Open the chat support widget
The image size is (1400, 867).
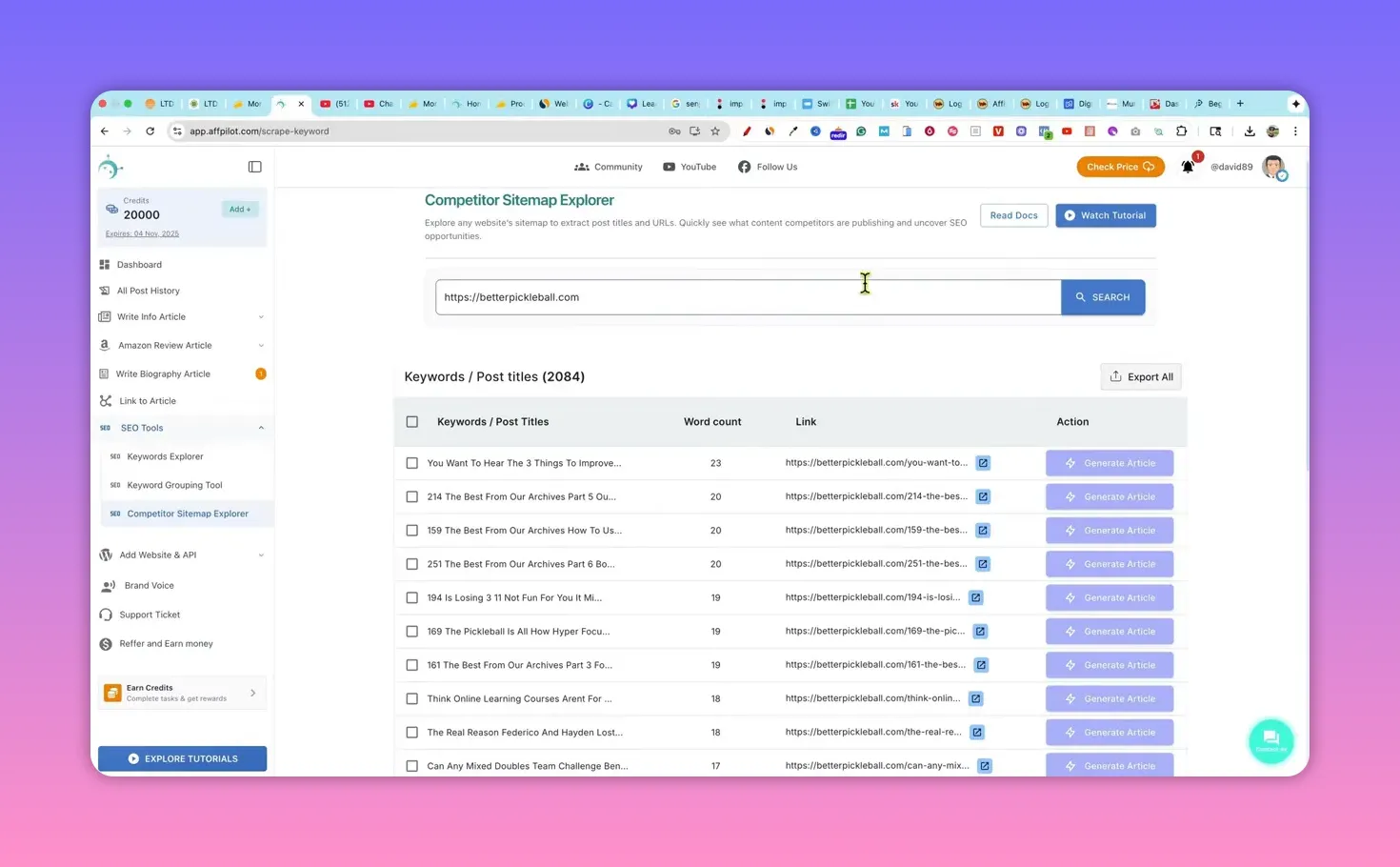1270,740
